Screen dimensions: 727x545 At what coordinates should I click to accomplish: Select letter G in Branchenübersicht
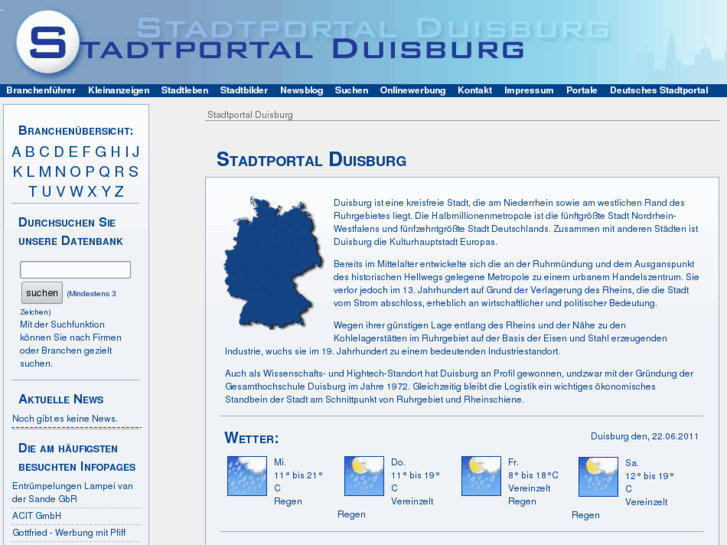point(101,152)
